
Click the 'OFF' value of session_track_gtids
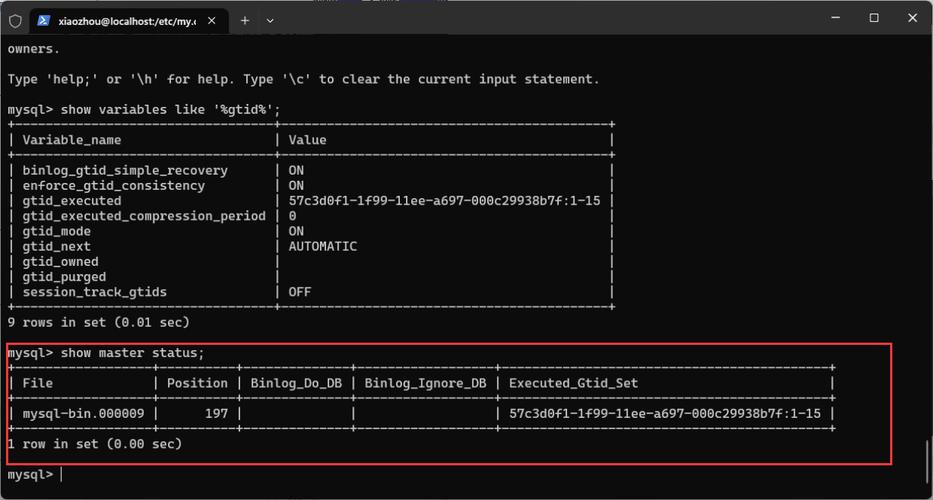point(300,292)
